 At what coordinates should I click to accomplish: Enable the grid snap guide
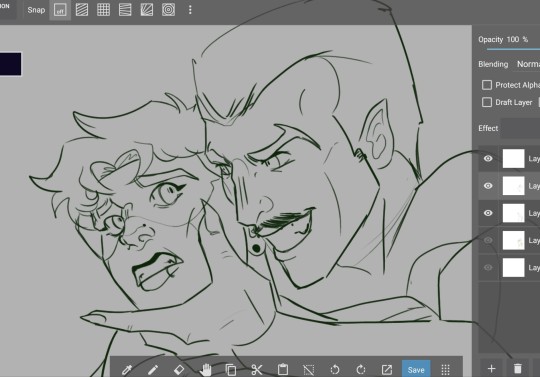[103, 10]
